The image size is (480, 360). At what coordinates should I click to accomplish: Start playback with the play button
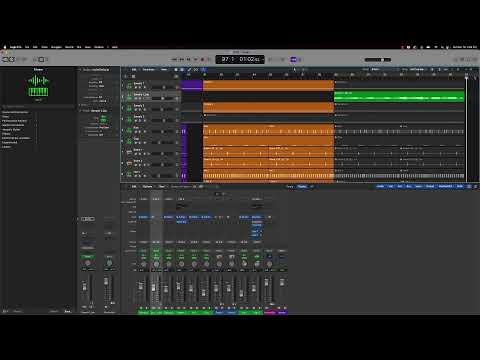click(x=196, y=59)
